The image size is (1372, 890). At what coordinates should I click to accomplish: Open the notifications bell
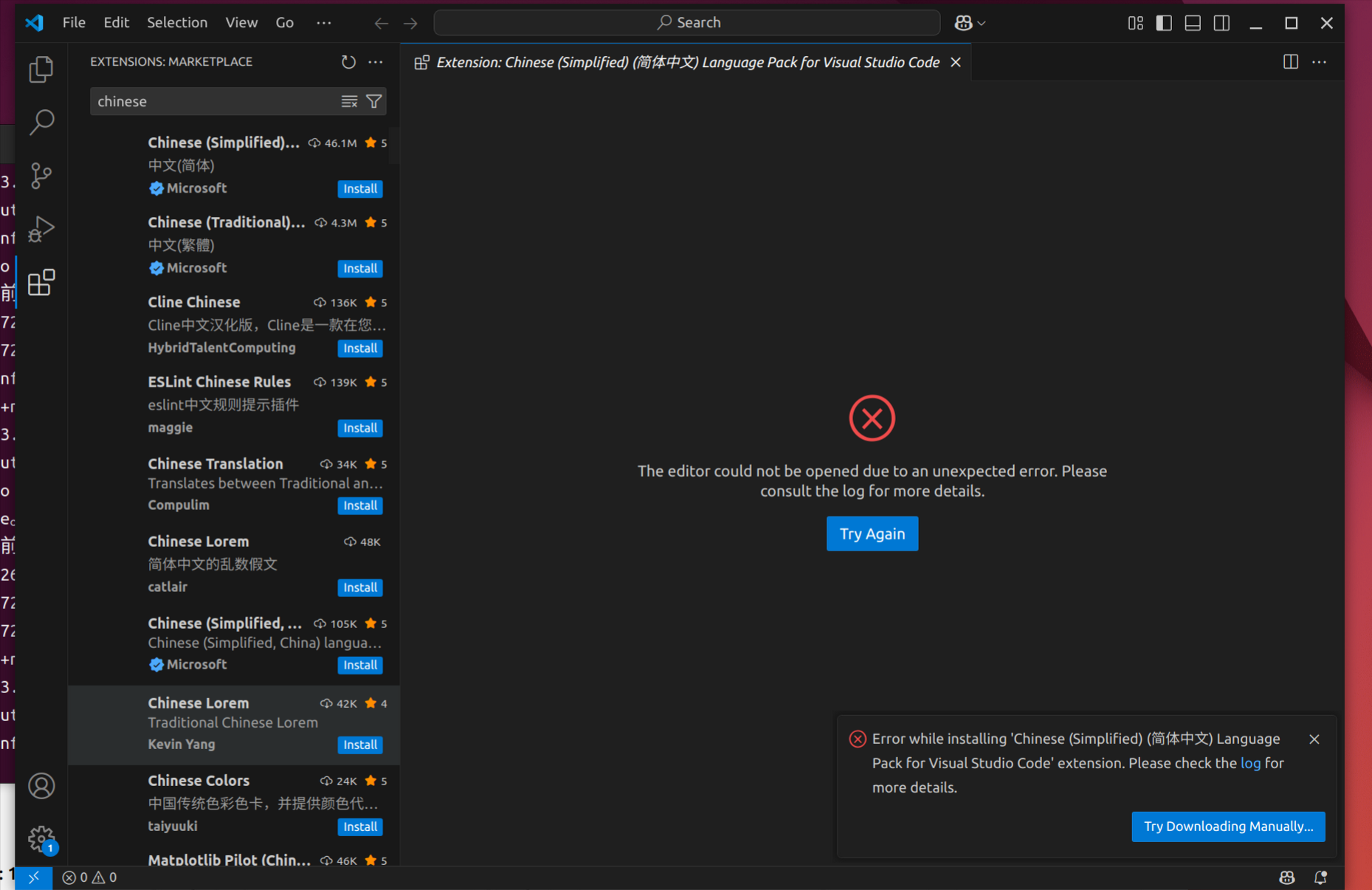(x=1320, y=877)
